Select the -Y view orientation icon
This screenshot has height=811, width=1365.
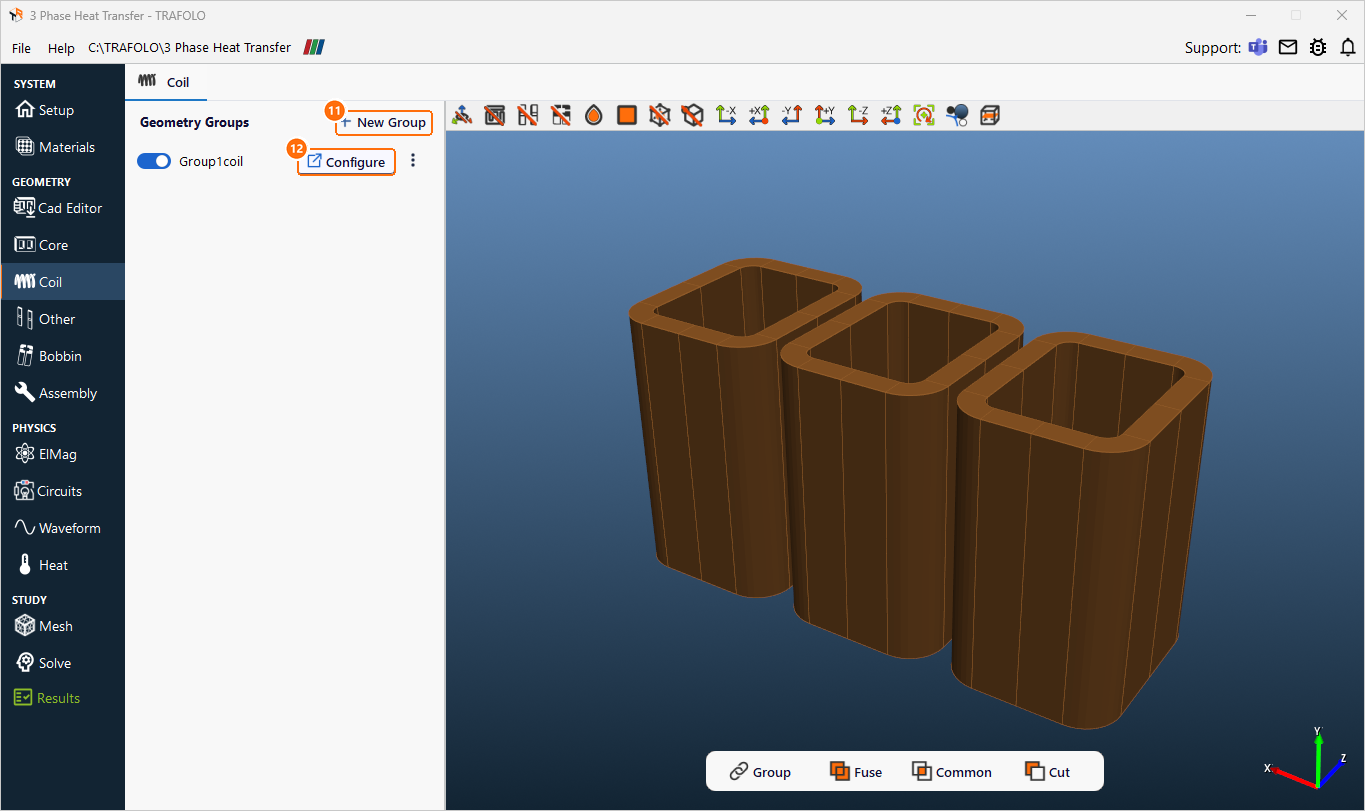coord(792,115)
